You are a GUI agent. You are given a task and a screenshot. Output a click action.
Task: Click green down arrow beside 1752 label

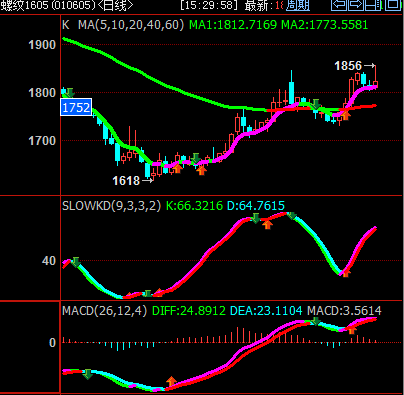point(70,92)
